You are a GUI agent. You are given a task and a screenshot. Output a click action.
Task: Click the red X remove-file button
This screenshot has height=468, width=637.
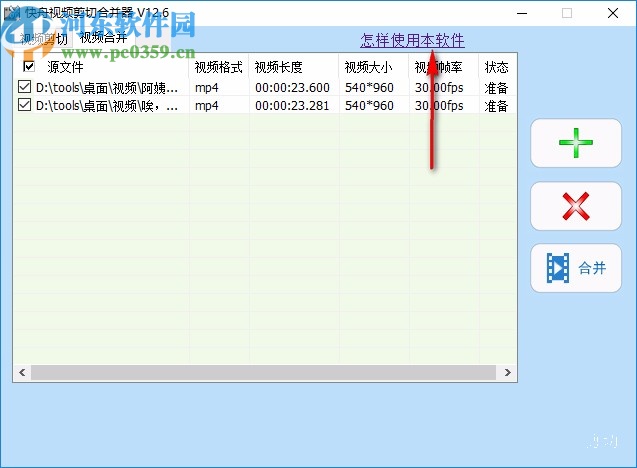576,206
